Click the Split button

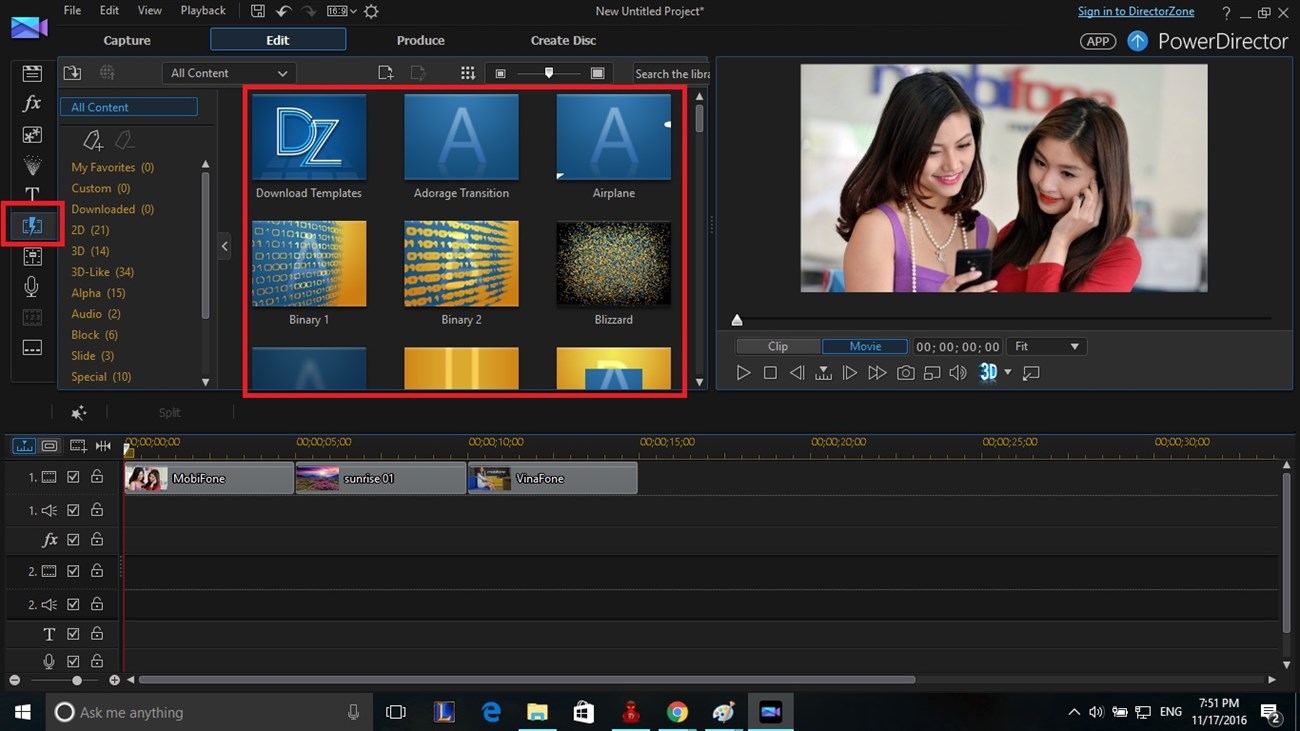[x=169, y=412]
